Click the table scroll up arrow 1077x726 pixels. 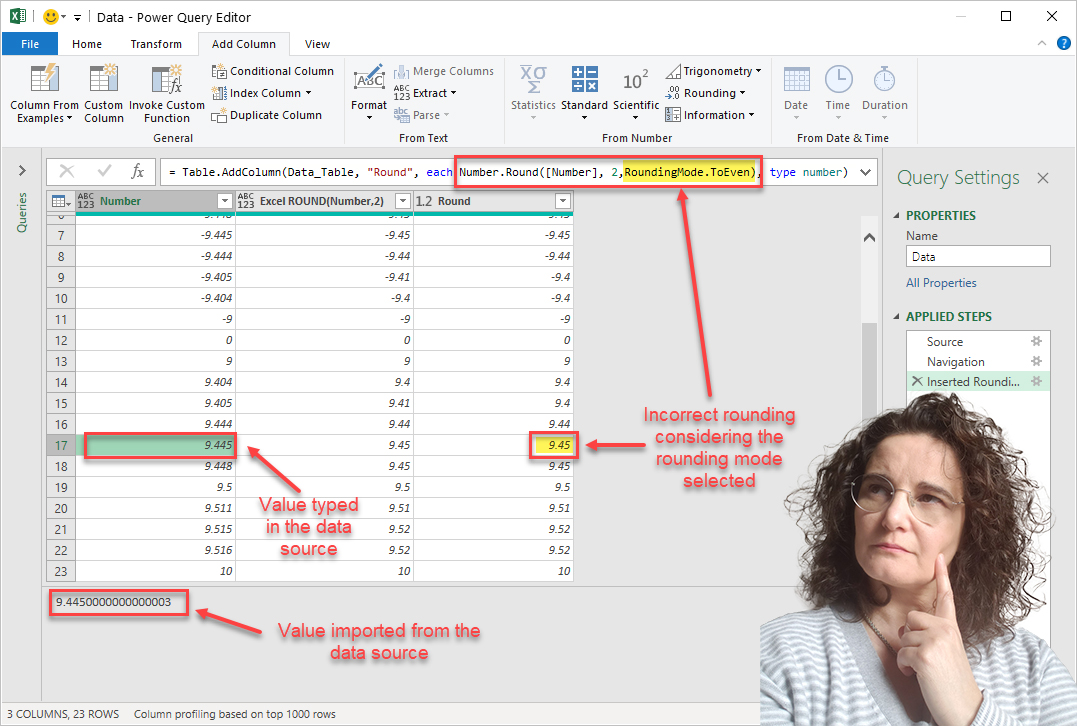[x=869, y=238]
